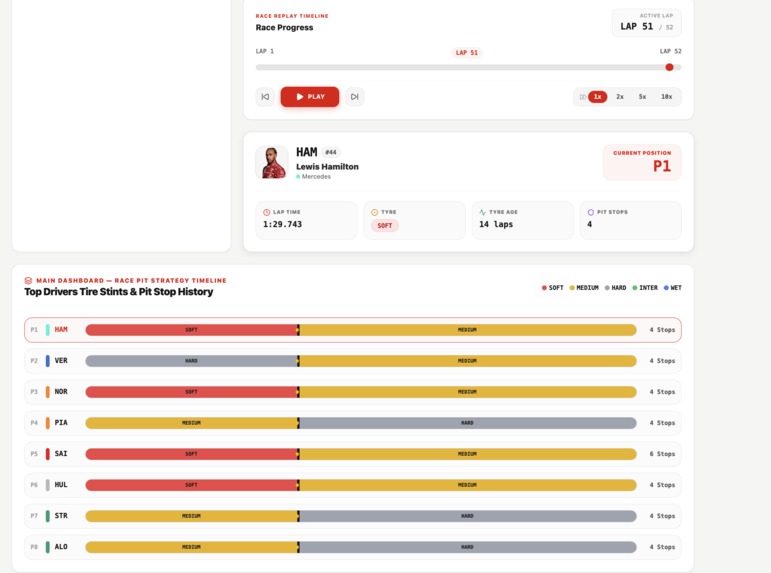Skip forward to the next lap

(355, 97)
